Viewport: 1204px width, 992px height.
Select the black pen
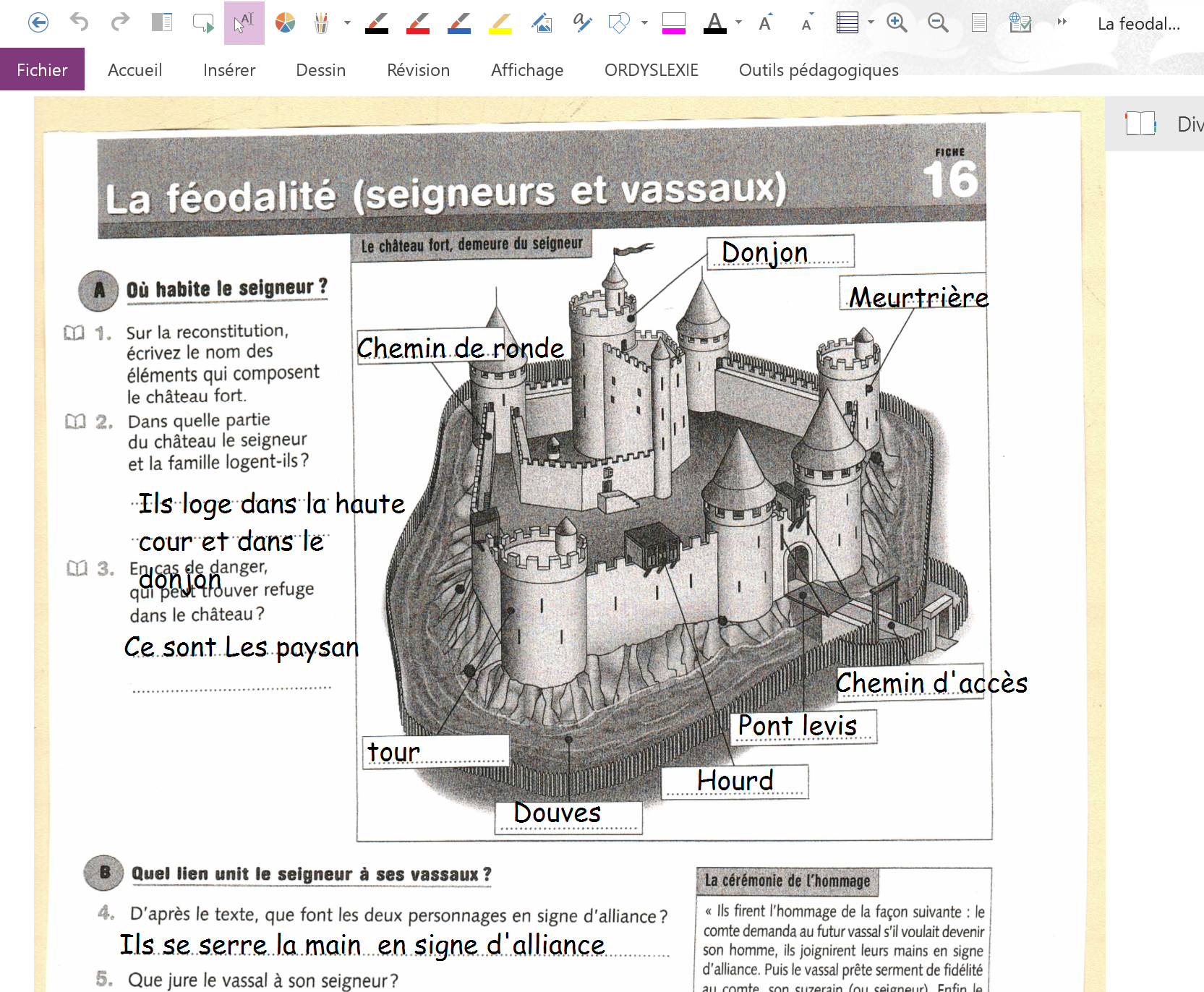click(x=377, y=23)
